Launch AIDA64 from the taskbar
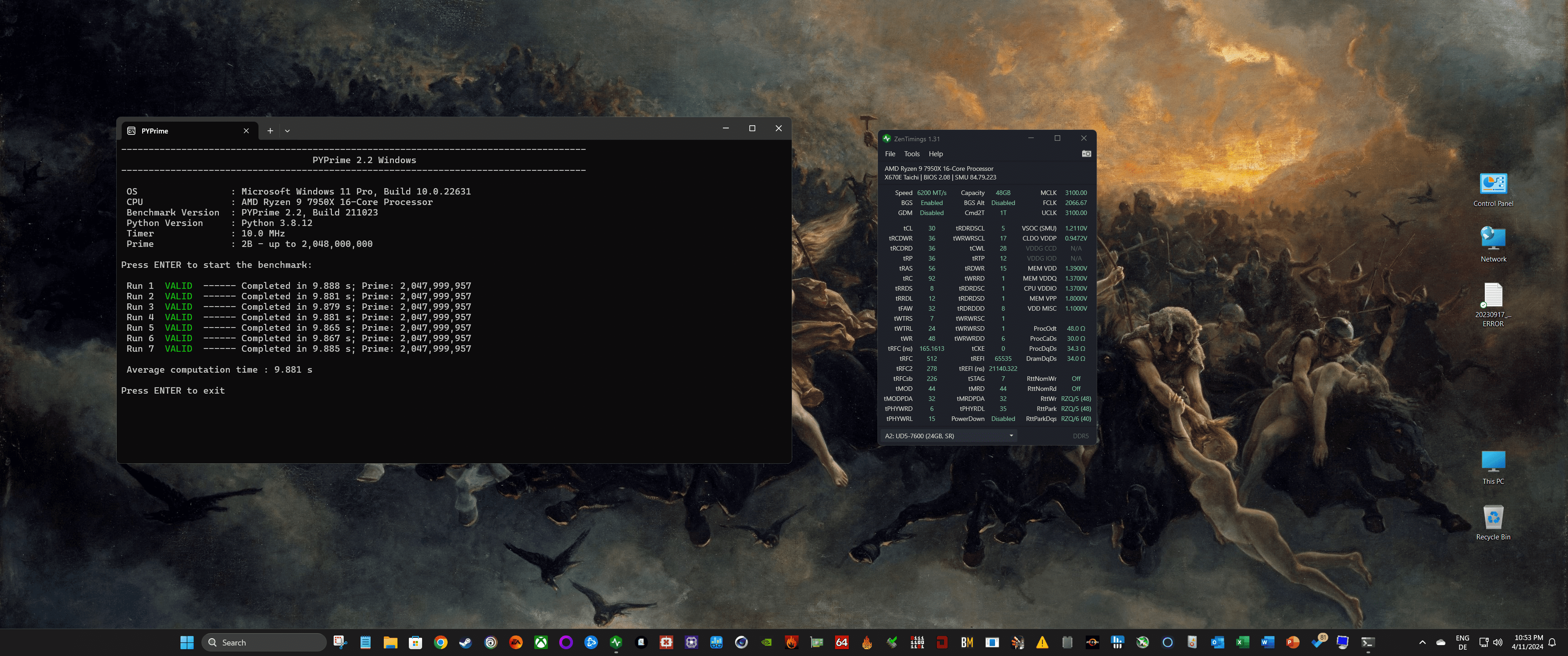Screen dimensions: 1568x656 click(x=842, y=642)
